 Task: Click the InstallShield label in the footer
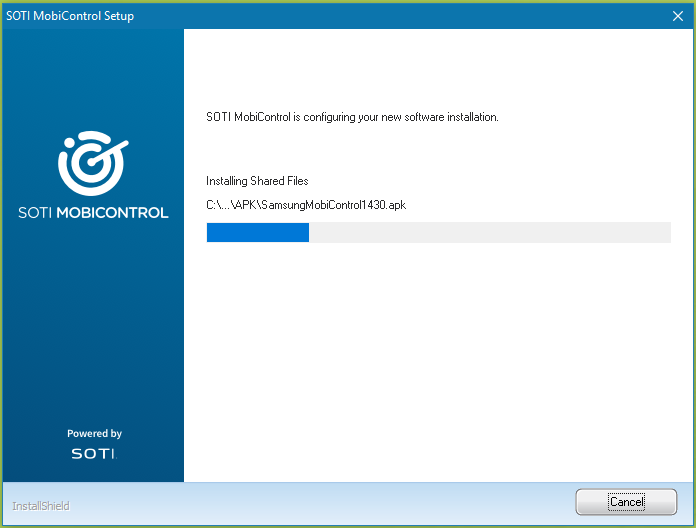coord(41,506)
